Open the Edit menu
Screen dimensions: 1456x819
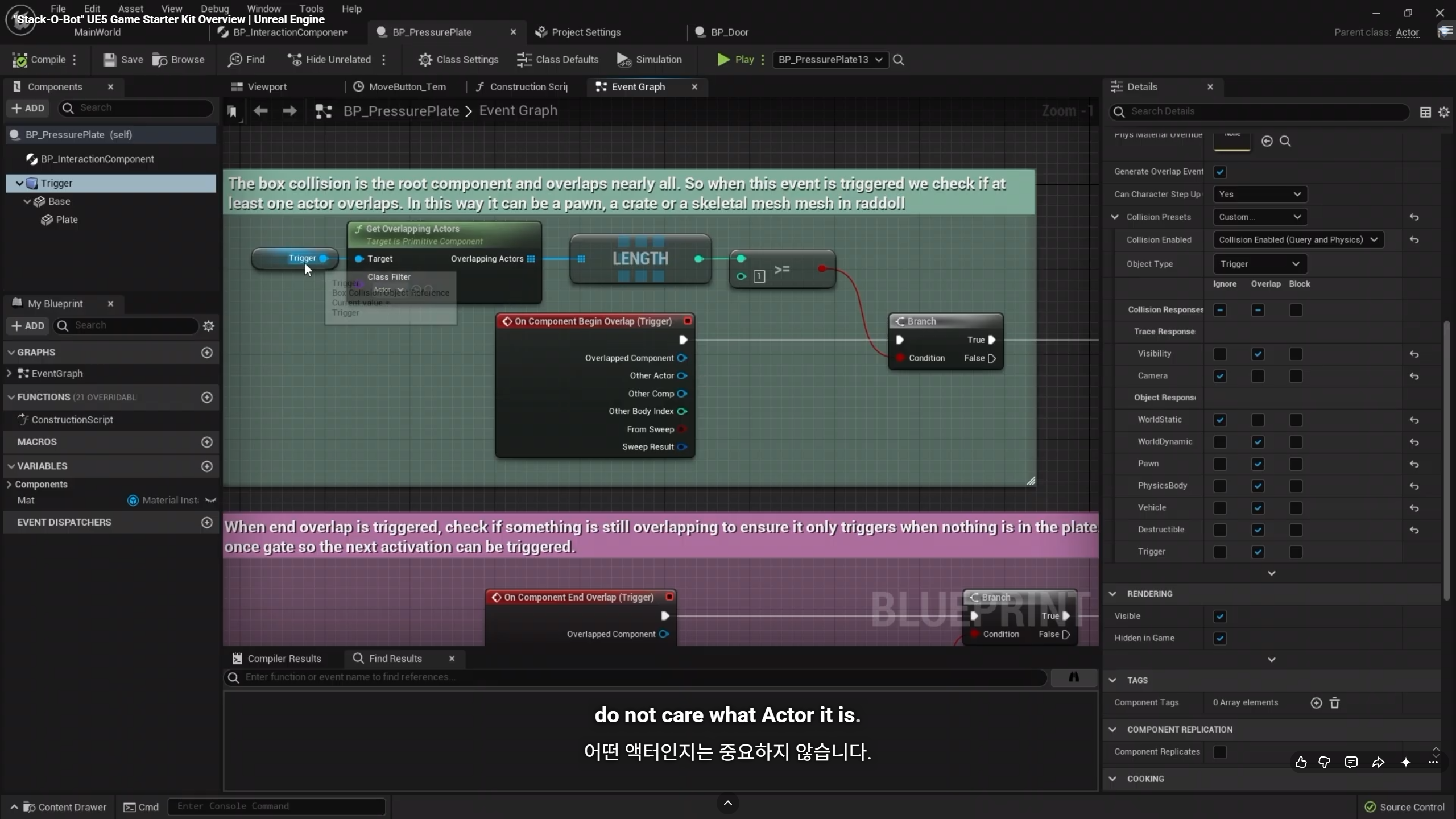pyautogui.click(x=92, y=9)
